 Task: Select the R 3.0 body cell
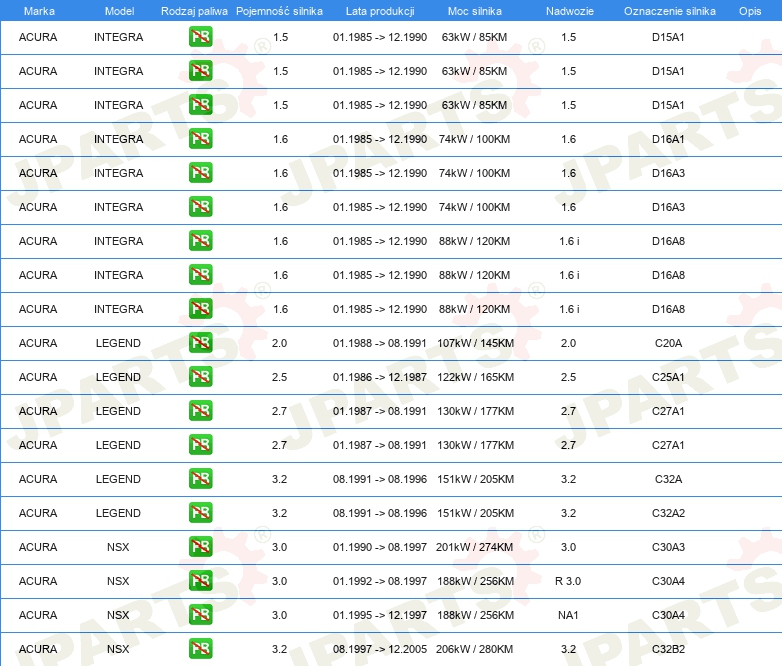(x=568, y=581)
